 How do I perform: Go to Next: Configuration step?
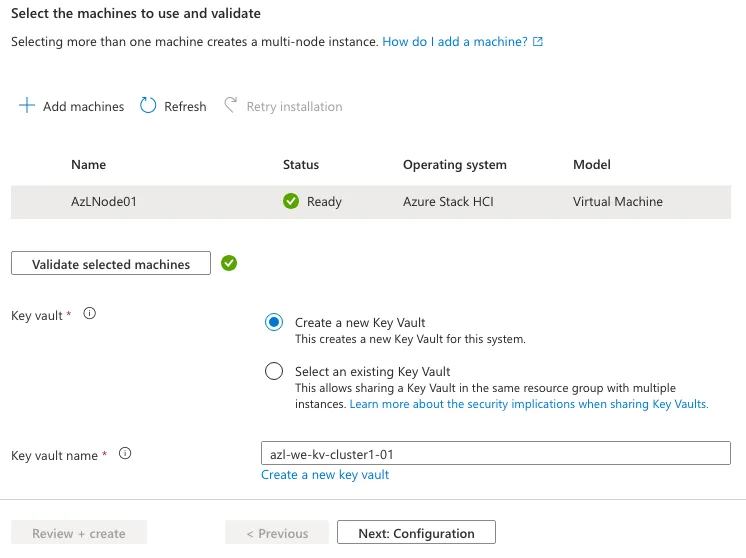[x=416, y=533]
